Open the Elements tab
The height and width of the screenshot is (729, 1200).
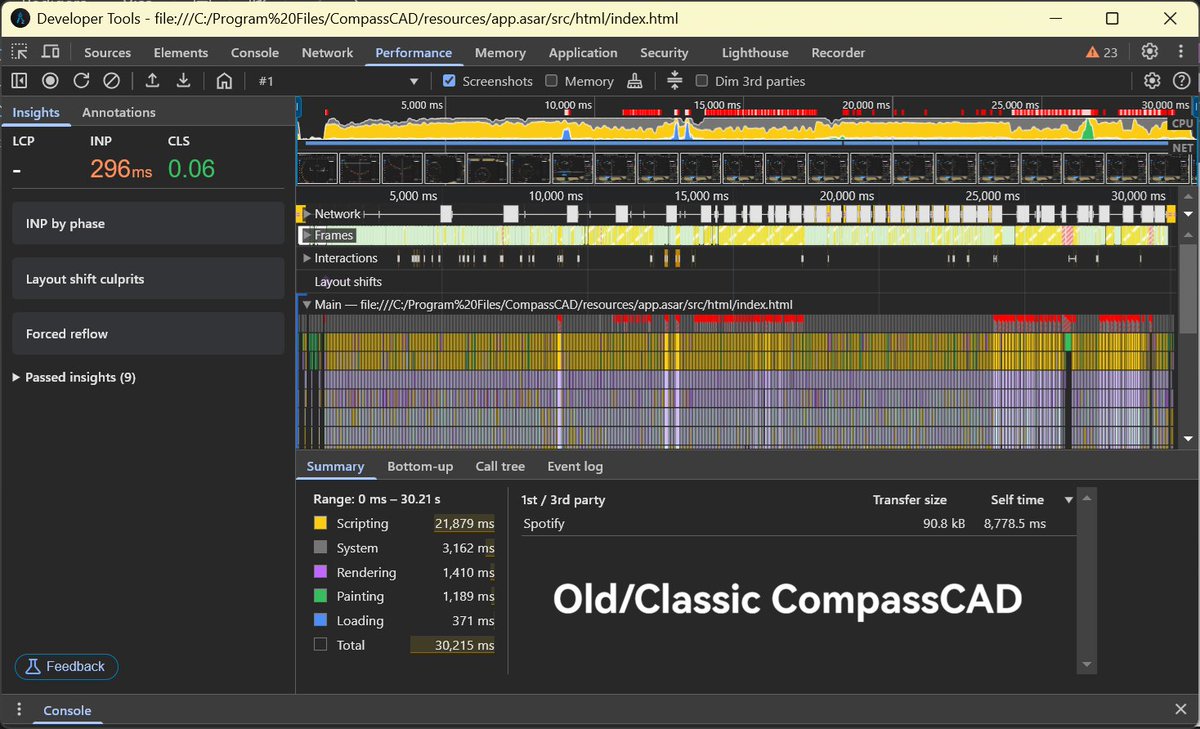coord(181,53)
